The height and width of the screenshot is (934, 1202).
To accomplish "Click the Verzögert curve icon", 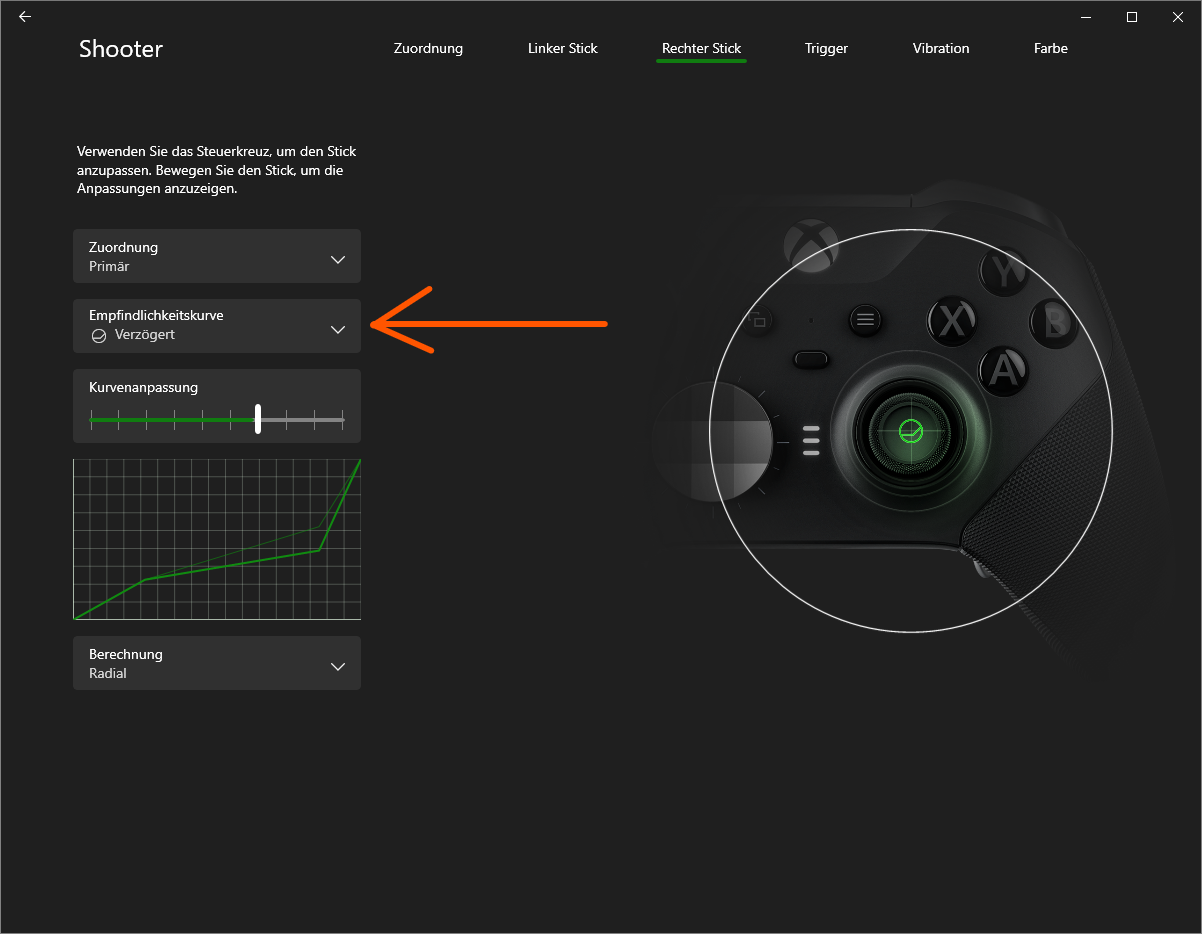I will tap(98, 335).
